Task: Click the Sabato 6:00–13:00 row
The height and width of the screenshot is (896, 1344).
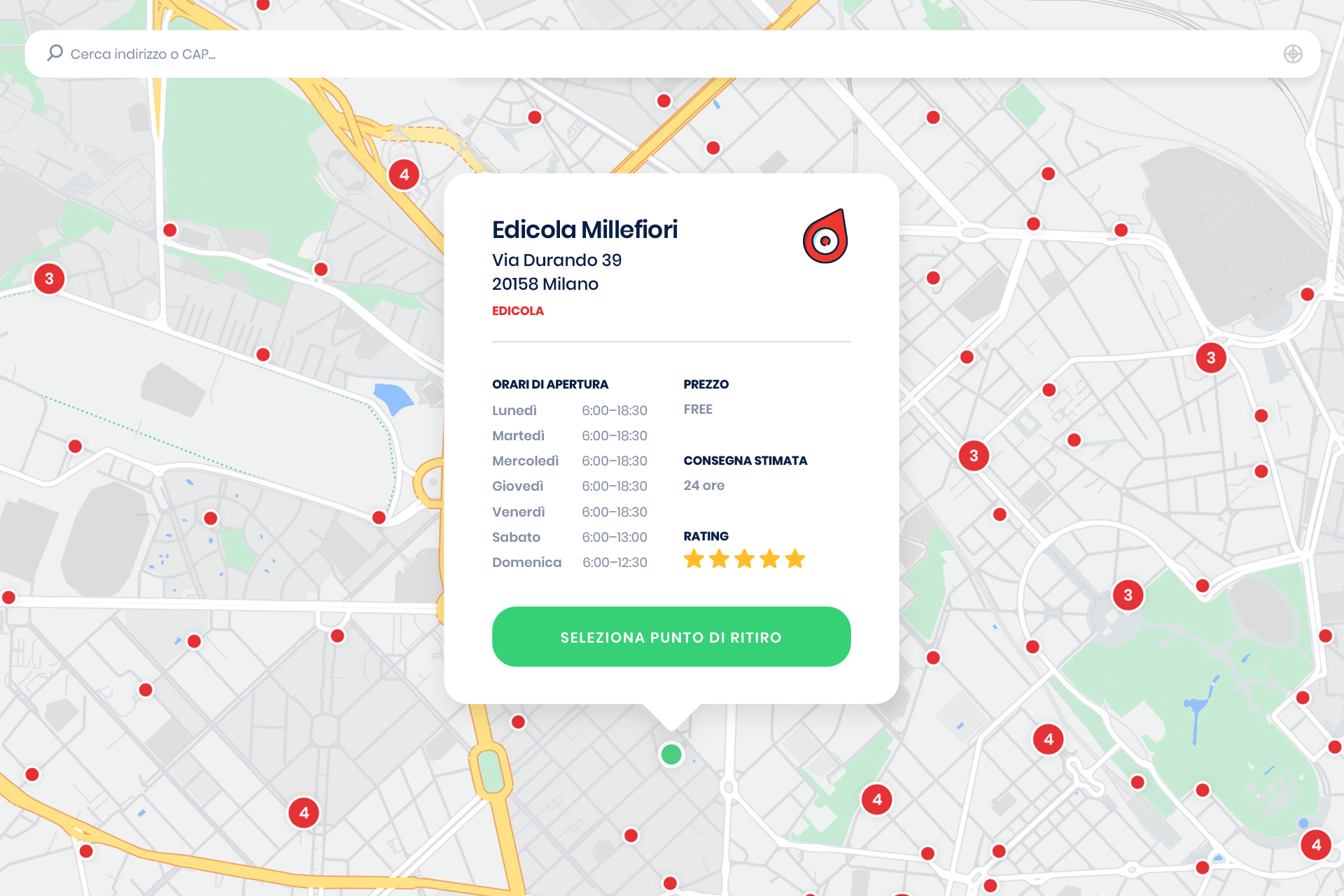Action: (x=569, y=537)
